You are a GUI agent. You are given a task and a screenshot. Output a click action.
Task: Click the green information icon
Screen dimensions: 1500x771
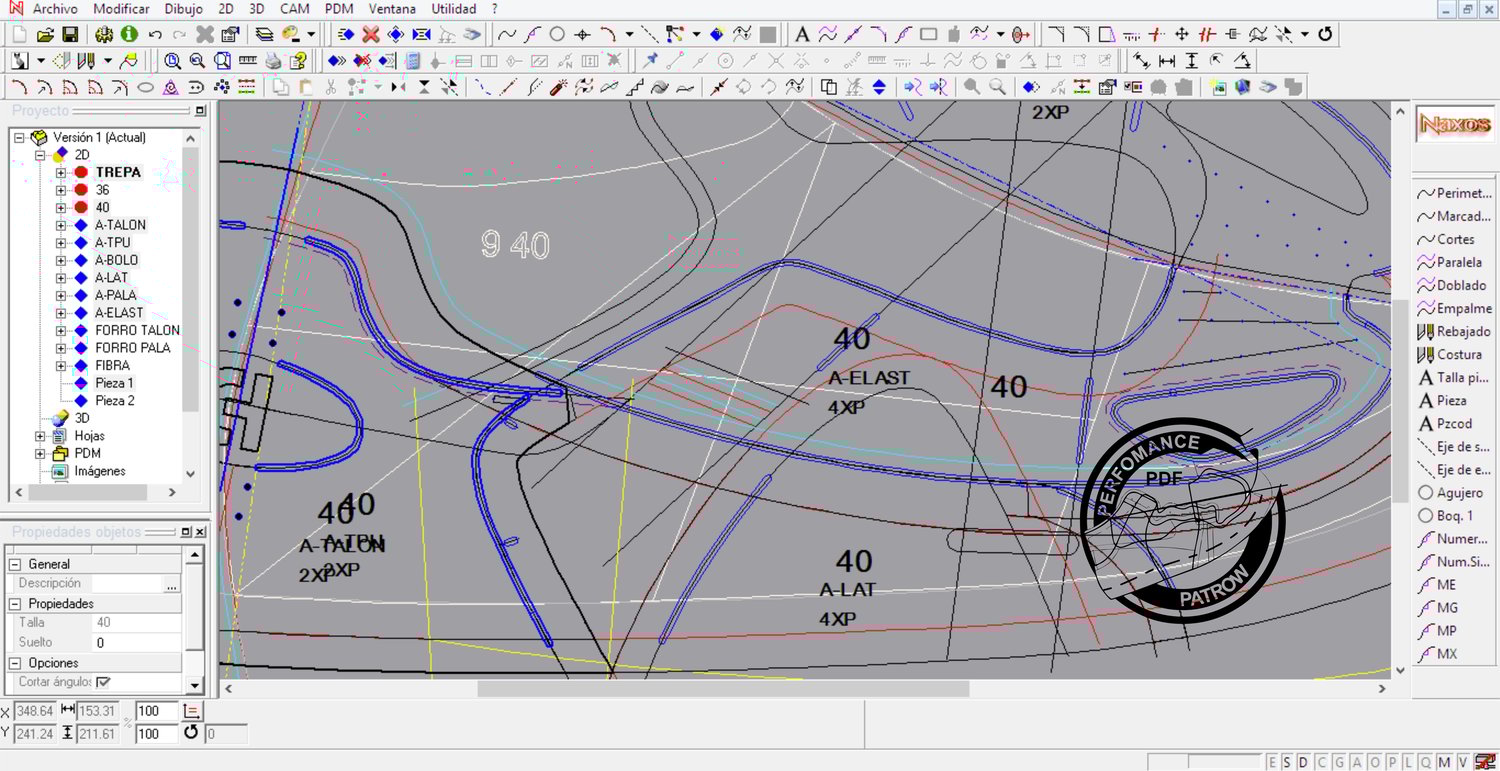(130, 34)
